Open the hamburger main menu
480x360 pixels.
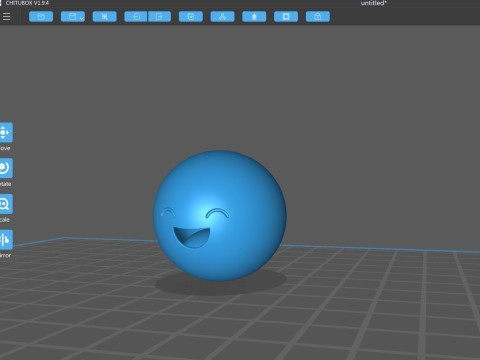(7, 17)
